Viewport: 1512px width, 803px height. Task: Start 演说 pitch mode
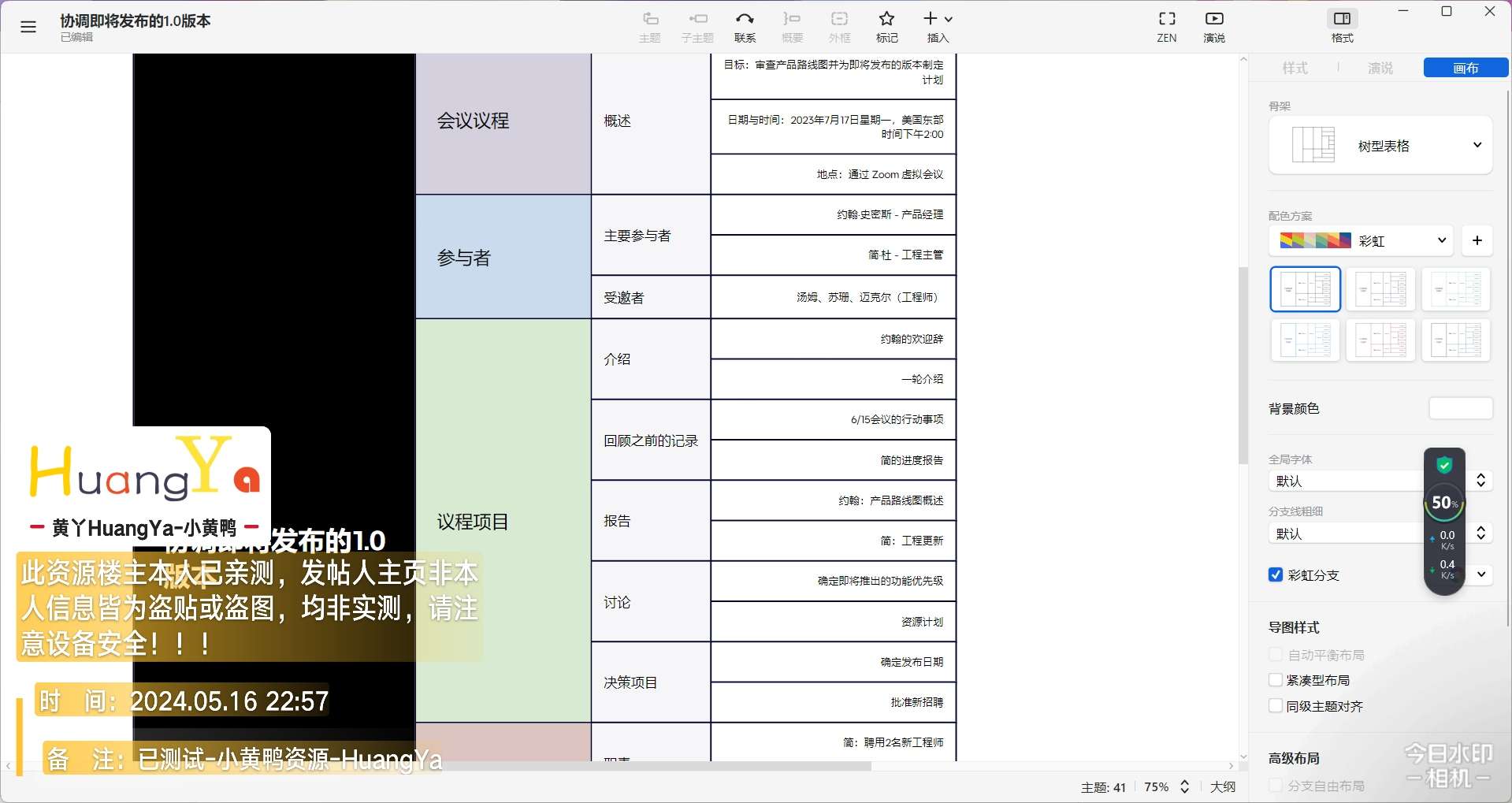point(1214,27)
